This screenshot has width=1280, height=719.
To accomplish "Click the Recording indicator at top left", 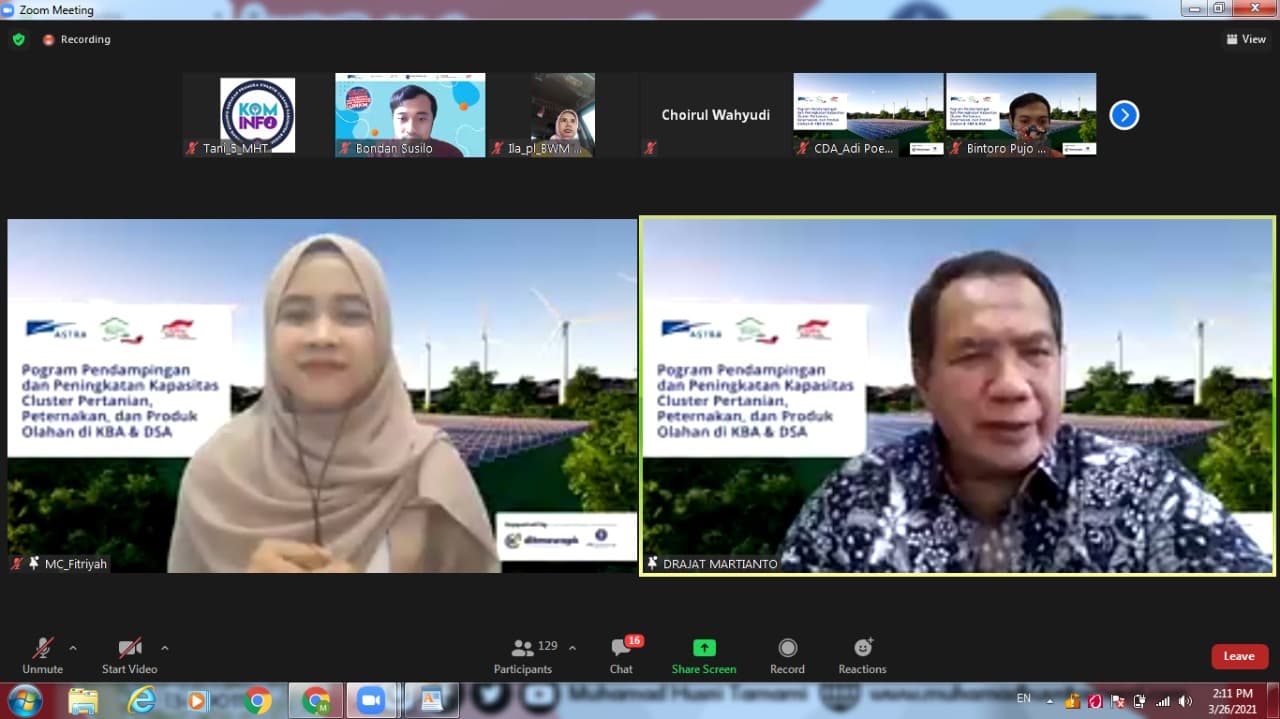I will pos(76,39).
